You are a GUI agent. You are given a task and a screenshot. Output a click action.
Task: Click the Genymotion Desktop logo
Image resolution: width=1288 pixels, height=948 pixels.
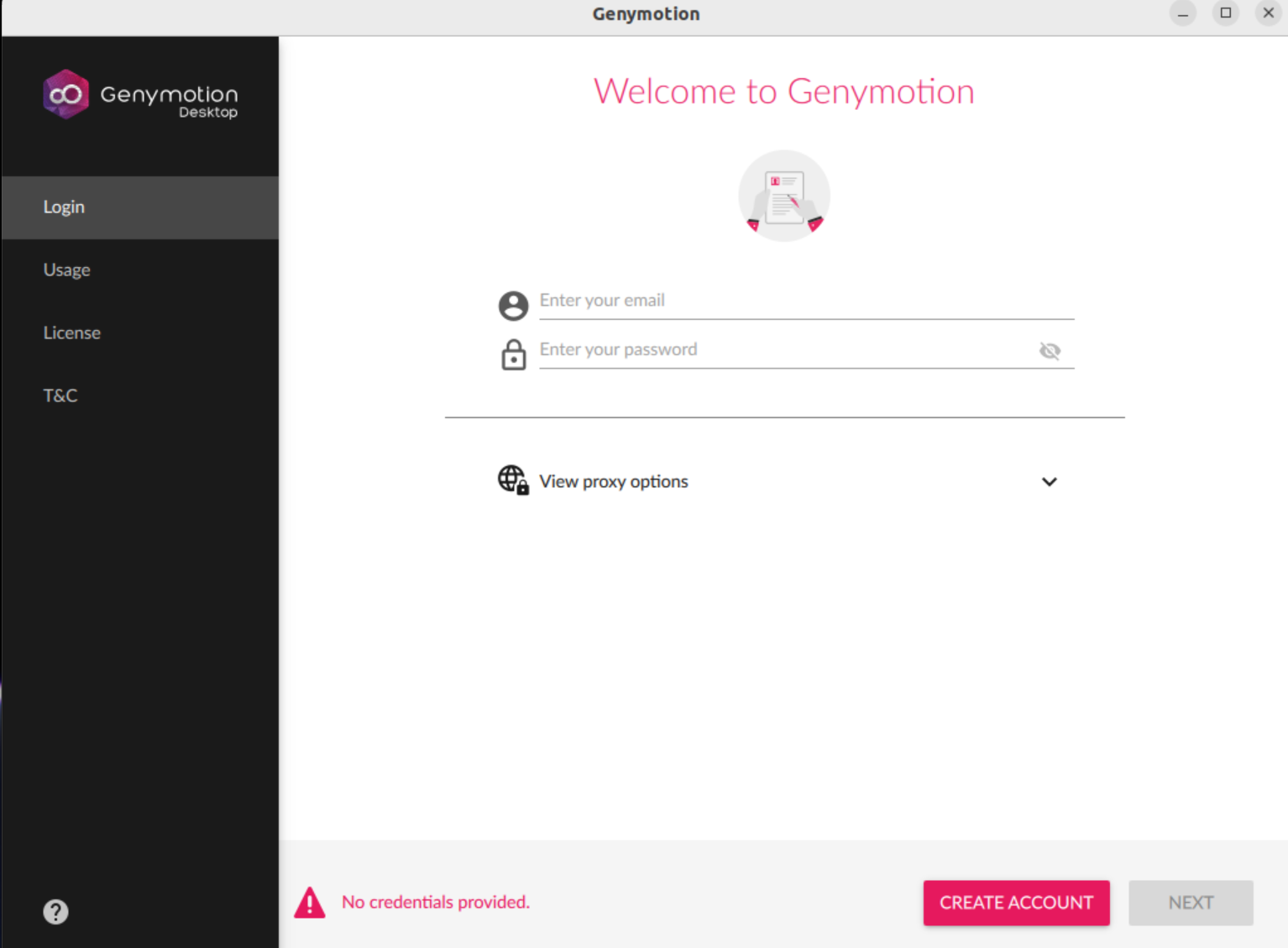click(x=139, y=95)
